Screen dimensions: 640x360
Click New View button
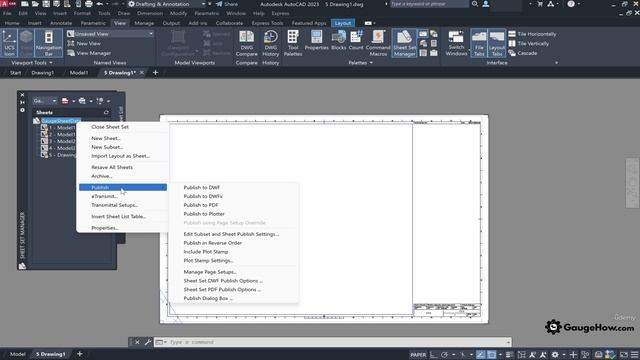84,43
